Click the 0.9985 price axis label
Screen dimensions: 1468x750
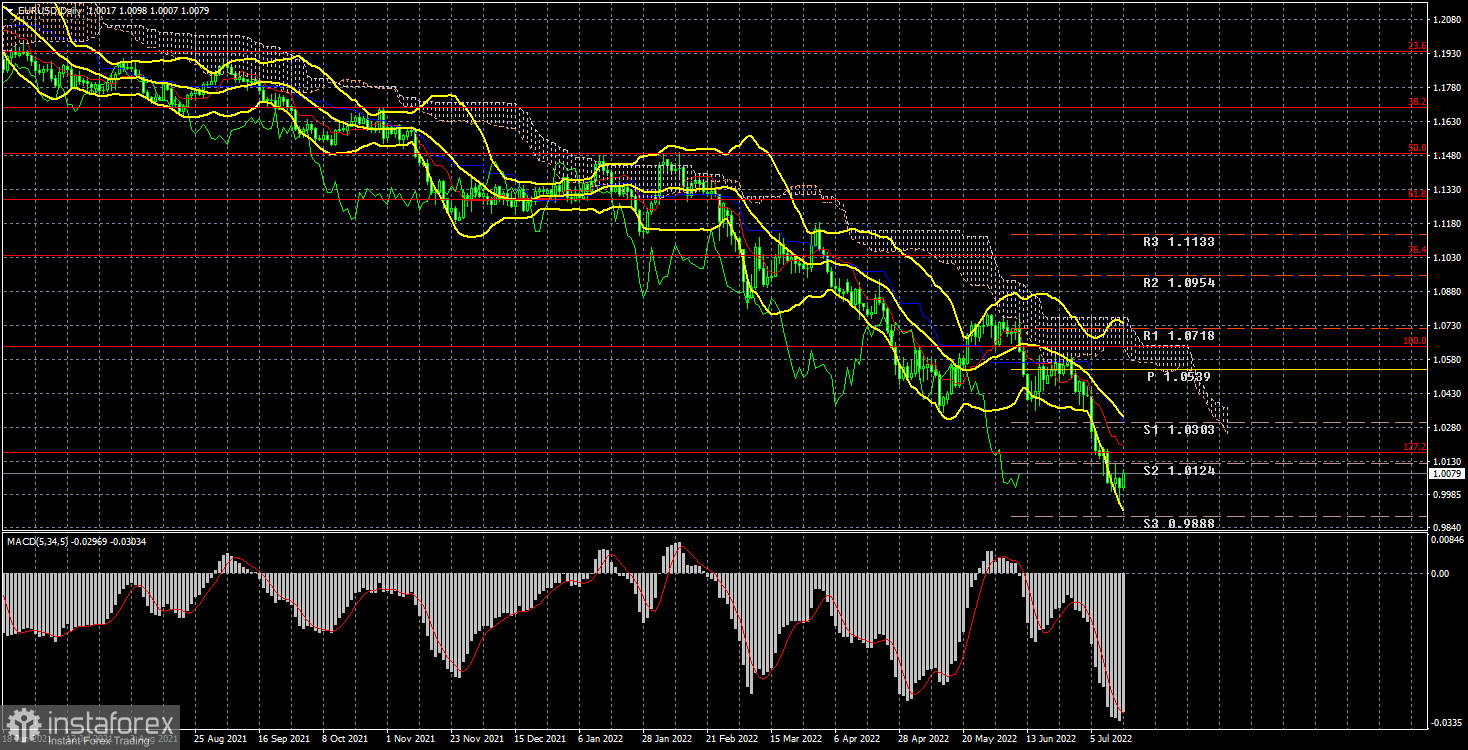(1446, 493)
